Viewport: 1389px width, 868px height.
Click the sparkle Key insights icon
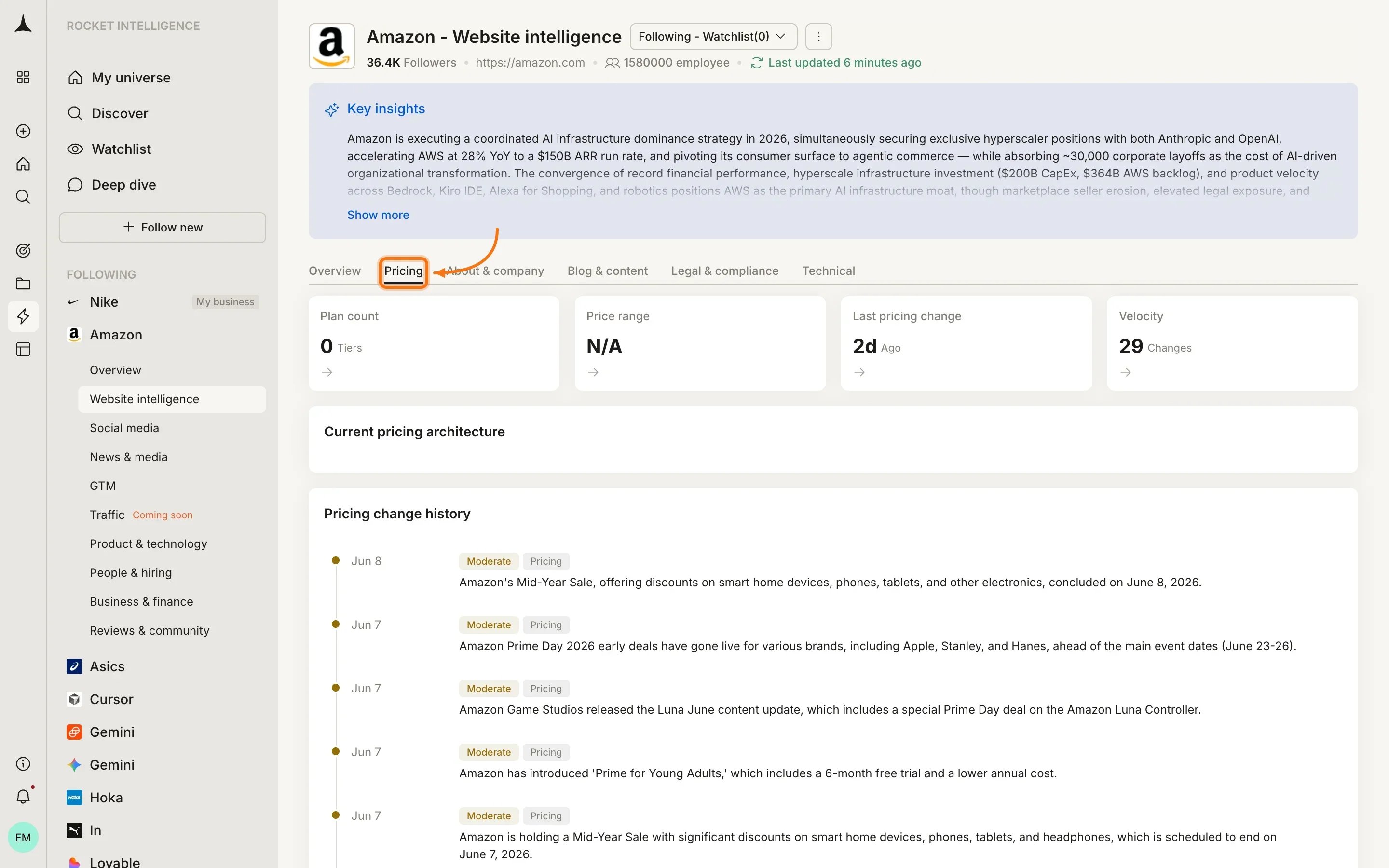click(332, 109)
